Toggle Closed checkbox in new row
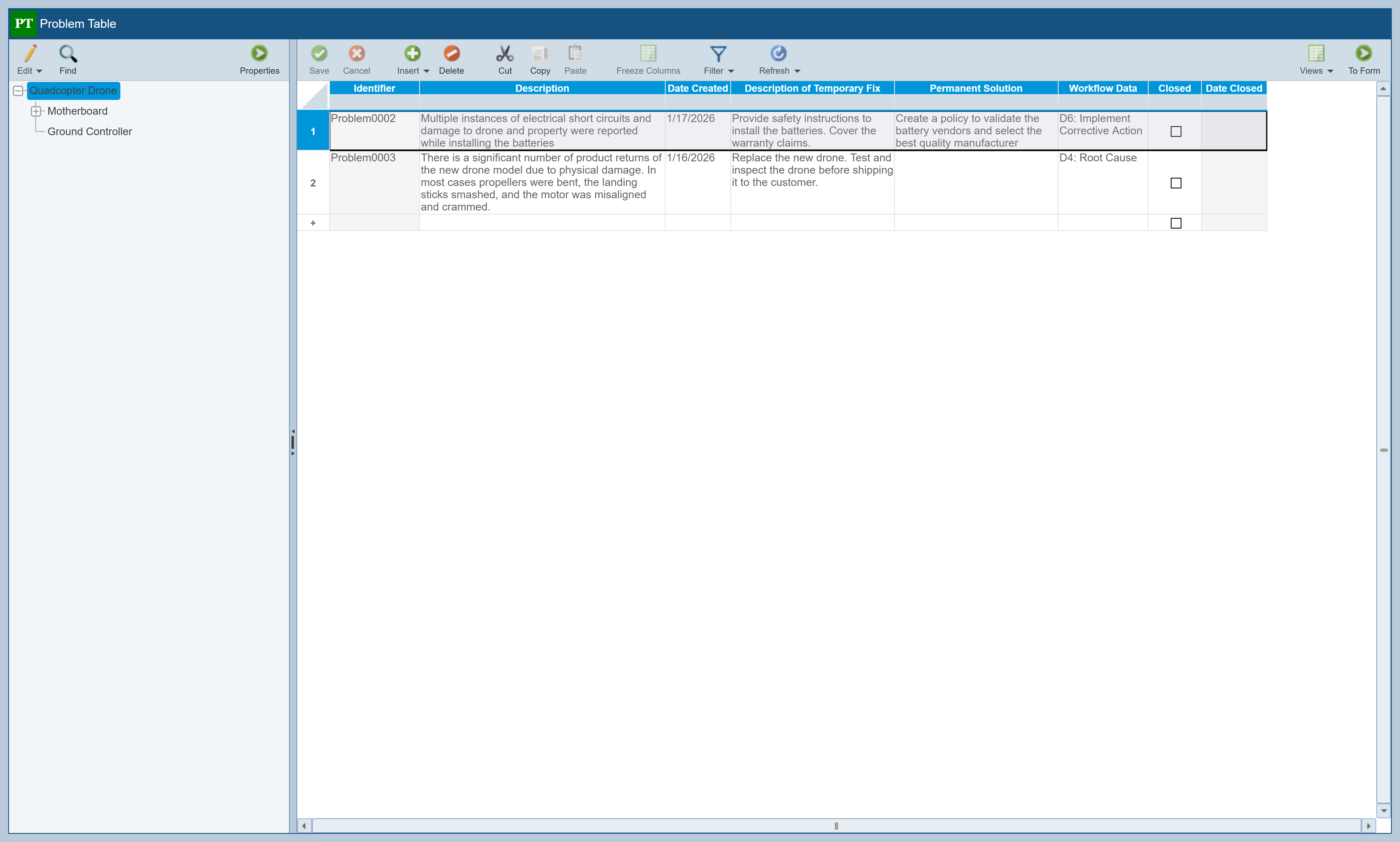 pyautogui.click(x=1175, y=223)
